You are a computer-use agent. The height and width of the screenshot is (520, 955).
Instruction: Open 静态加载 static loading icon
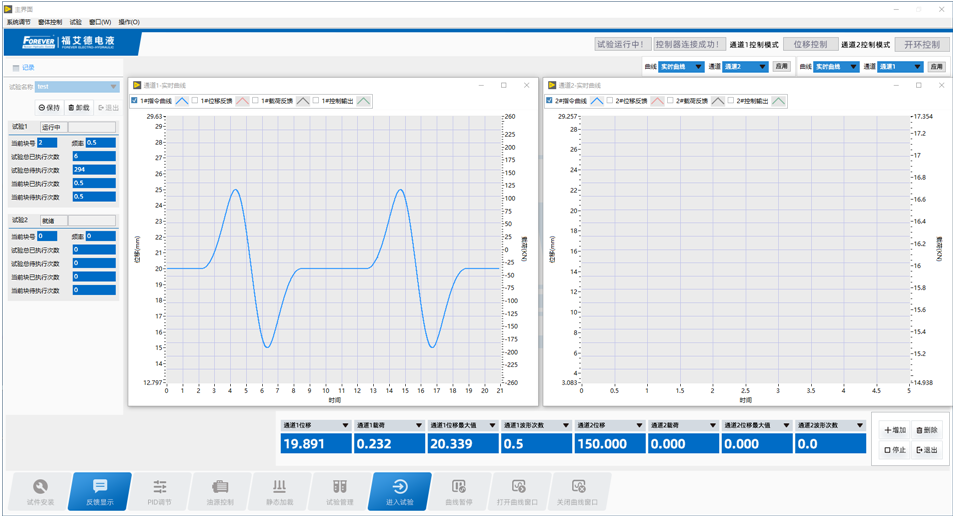pos(279,491)
